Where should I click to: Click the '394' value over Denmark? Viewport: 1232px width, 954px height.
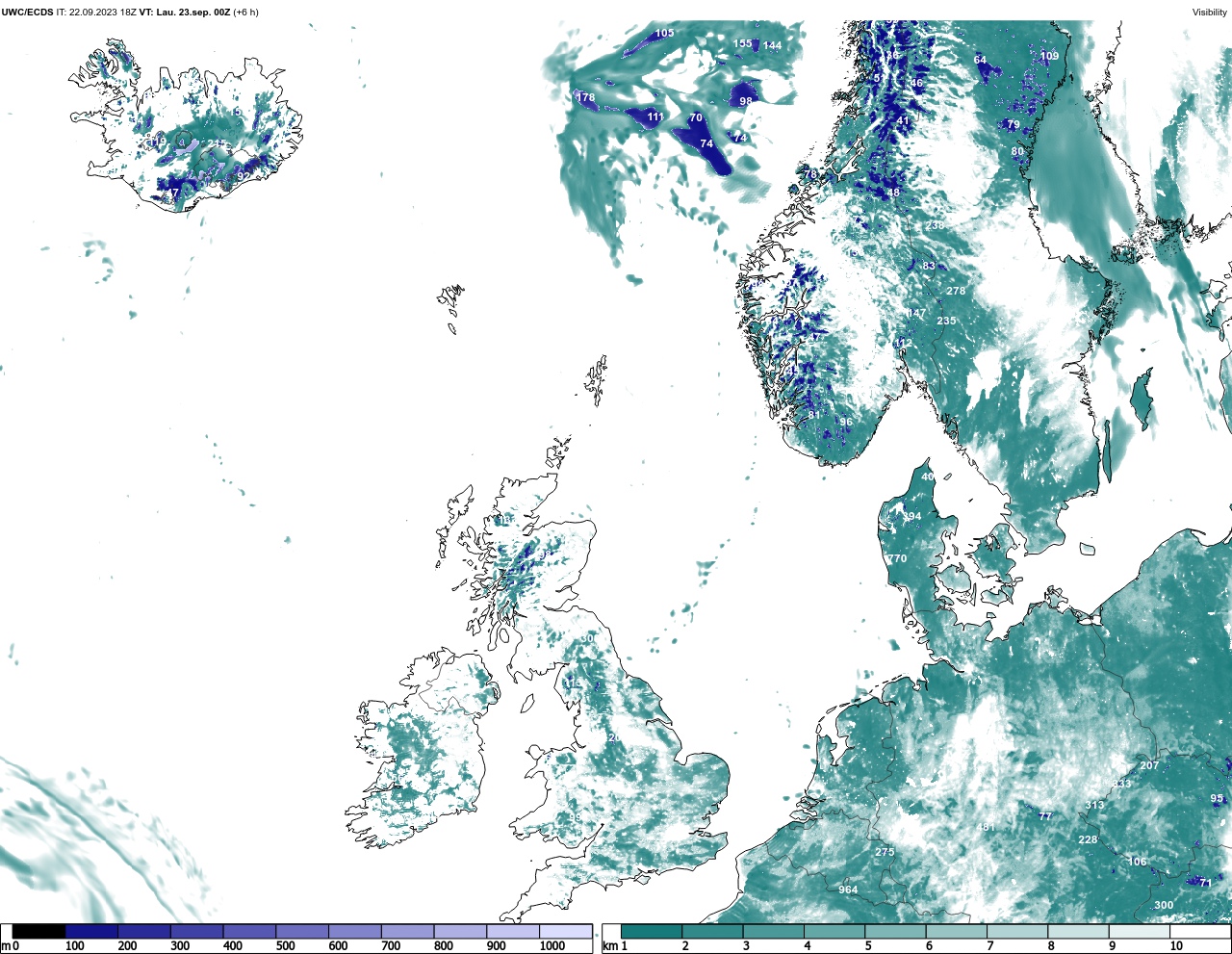click(x=911, y=516)
